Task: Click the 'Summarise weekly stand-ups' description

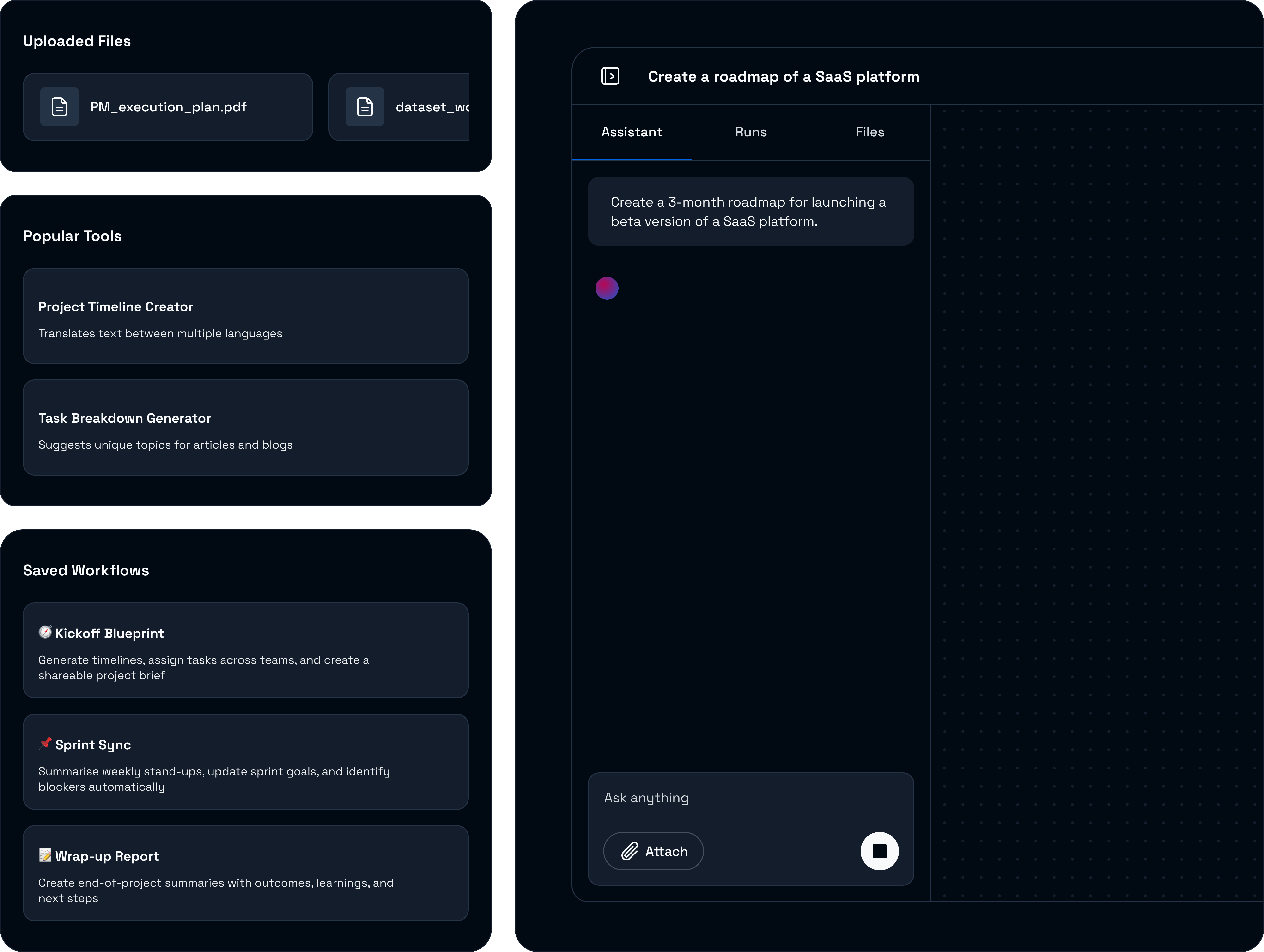Action: click(214, 779)
